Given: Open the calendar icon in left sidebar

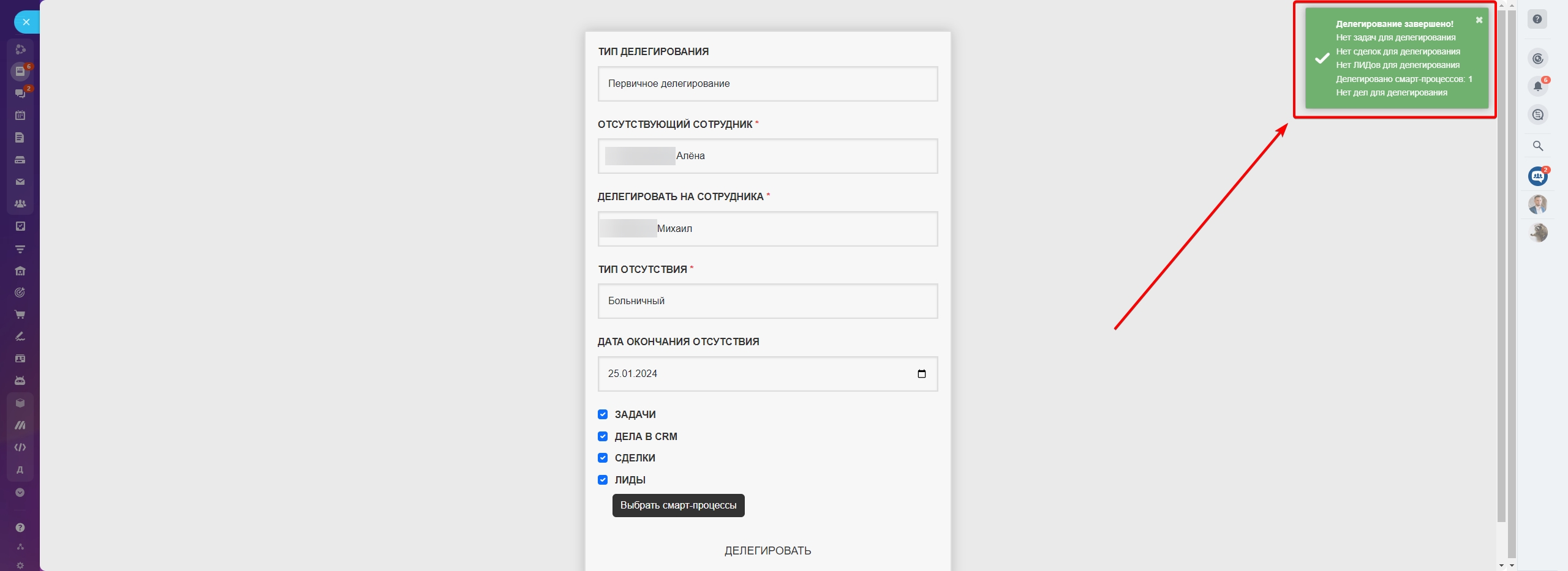Looking at the screenshot, I should click(x=20, y=115).
